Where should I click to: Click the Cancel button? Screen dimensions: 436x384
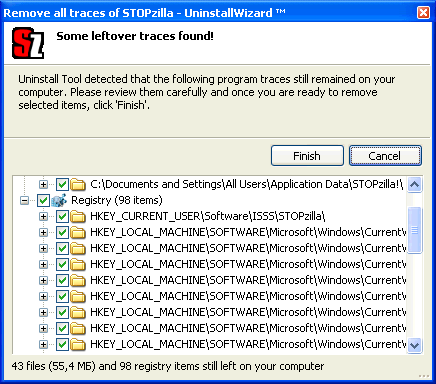coord(385,156)
